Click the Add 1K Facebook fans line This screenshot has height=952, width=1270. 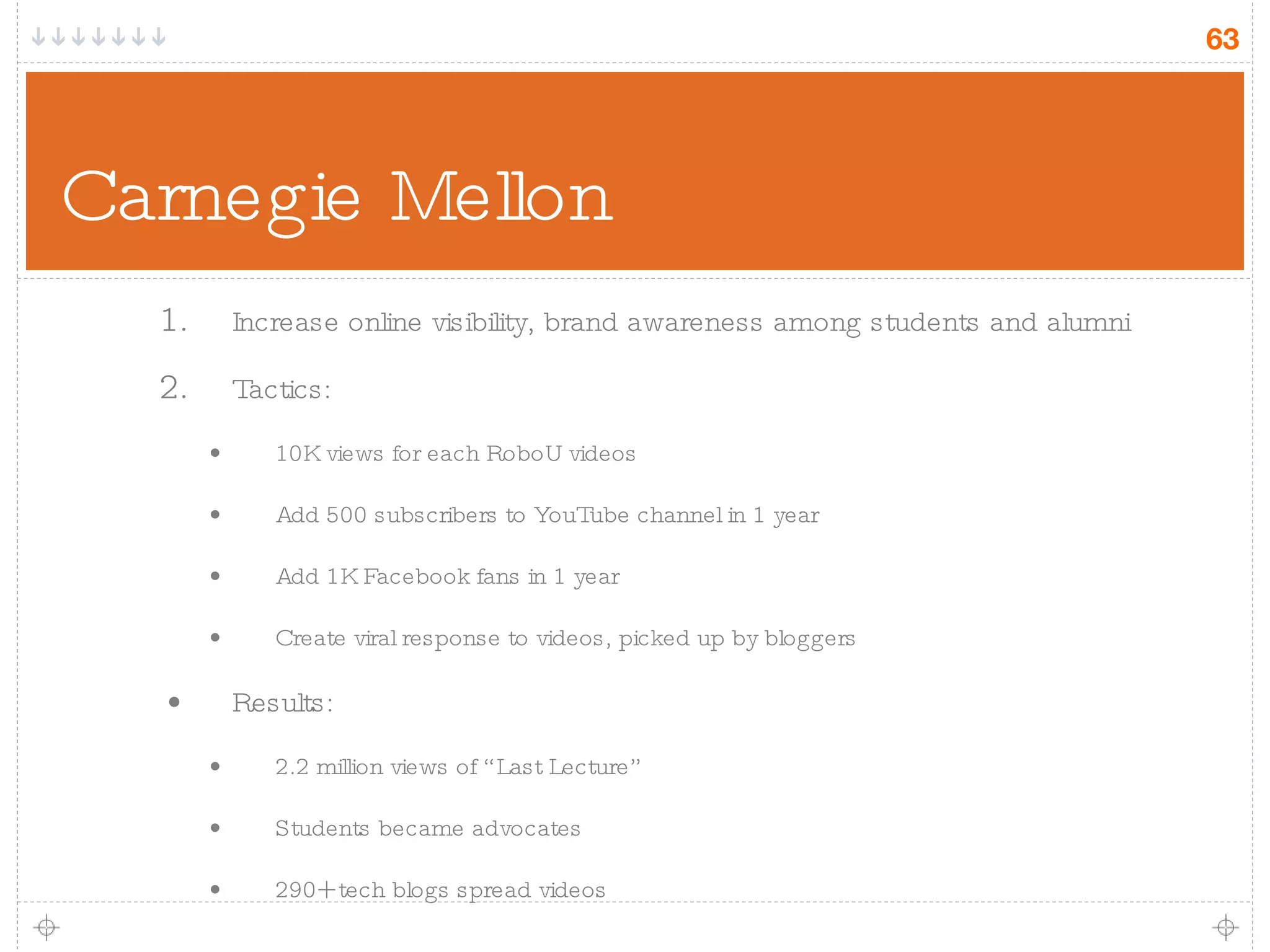(447, 577)
